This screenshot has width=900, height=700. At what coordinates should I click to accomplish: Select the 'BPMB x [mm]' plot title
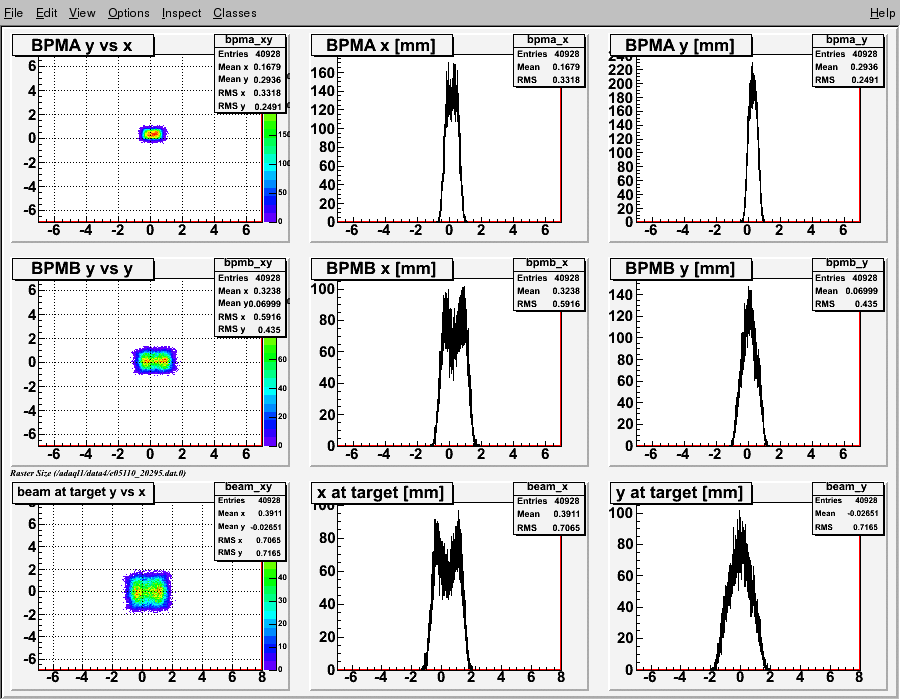pyautogui.click(x=382, y=269)
